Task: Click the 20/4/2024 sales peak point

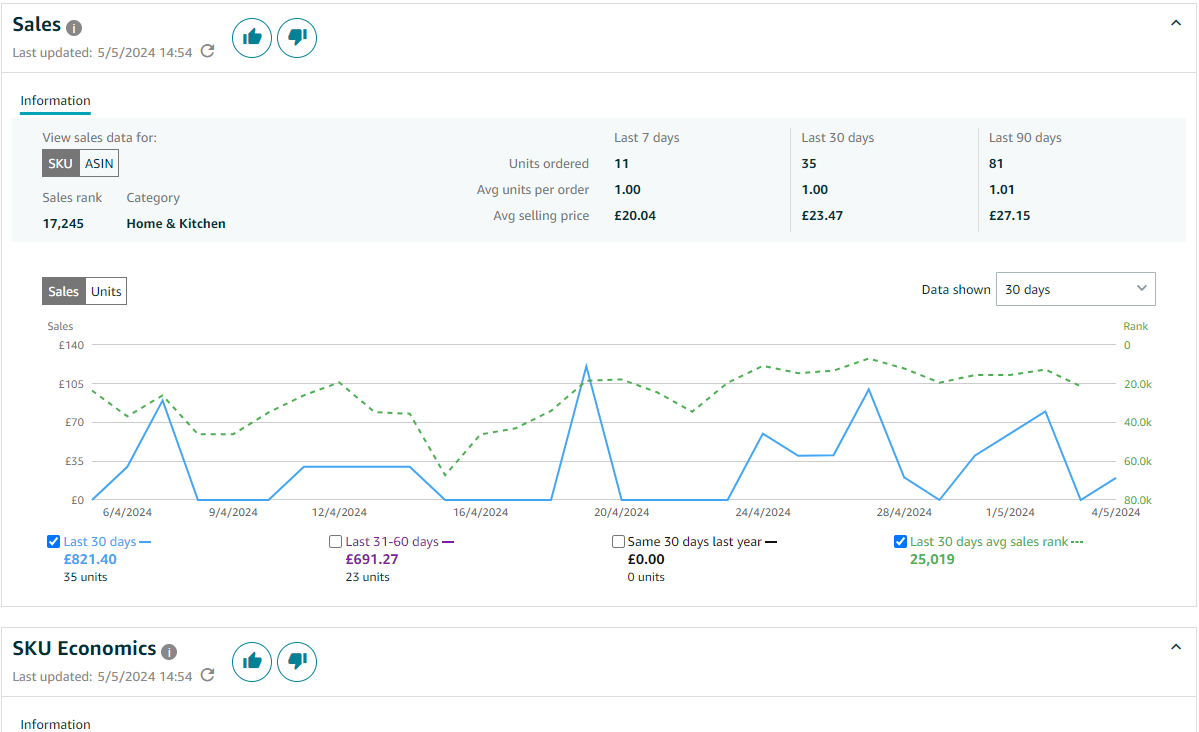Action: point(587,366)
